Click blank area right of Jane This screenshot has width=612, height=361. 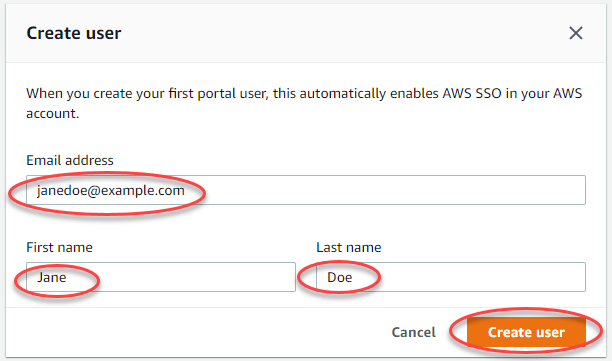click(x=195, y=277)
